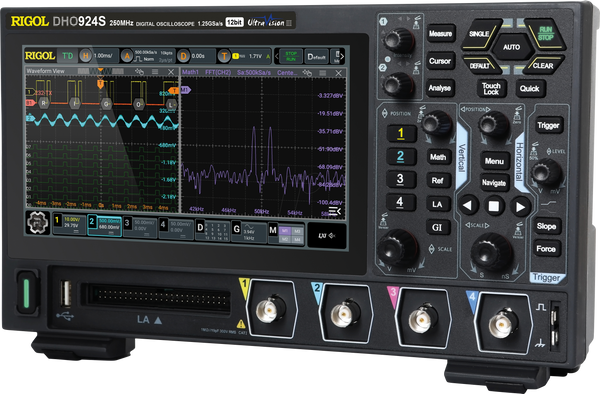Select on-screen channel 1 tab
Screen dimensions: 600x394
69,225
